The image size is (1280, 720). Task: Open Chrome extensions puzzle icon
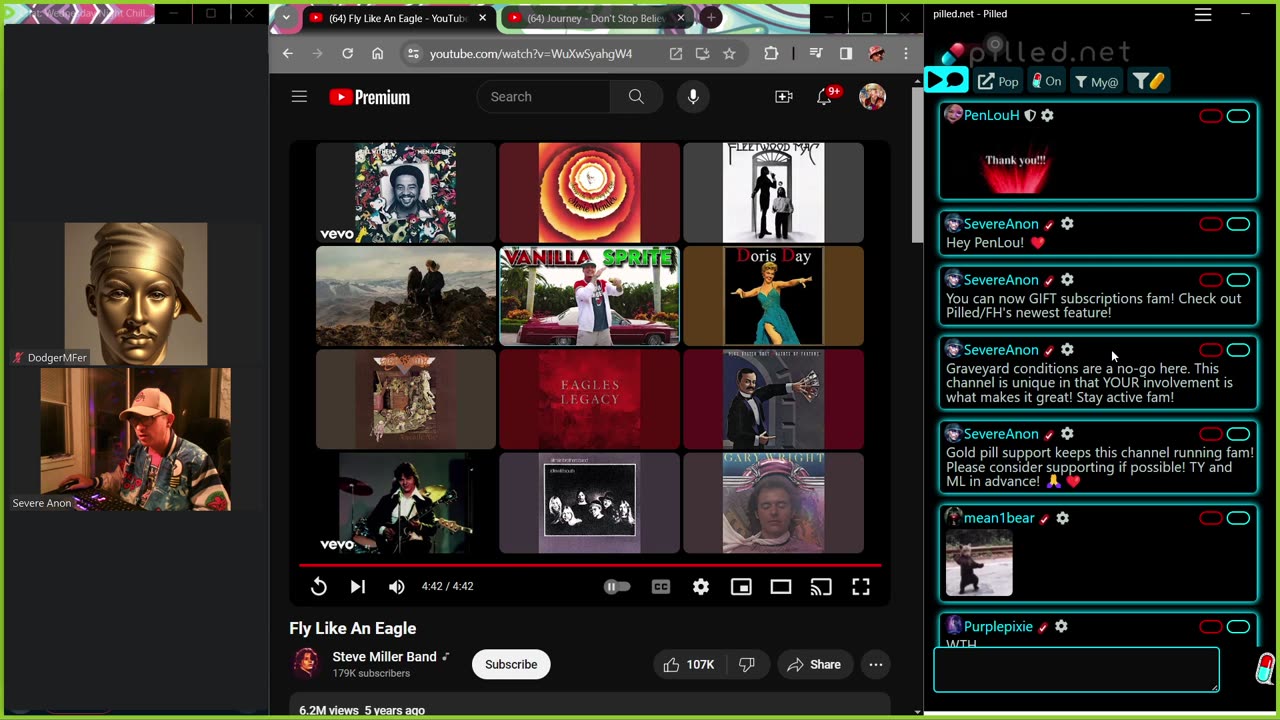pos(771,54)
